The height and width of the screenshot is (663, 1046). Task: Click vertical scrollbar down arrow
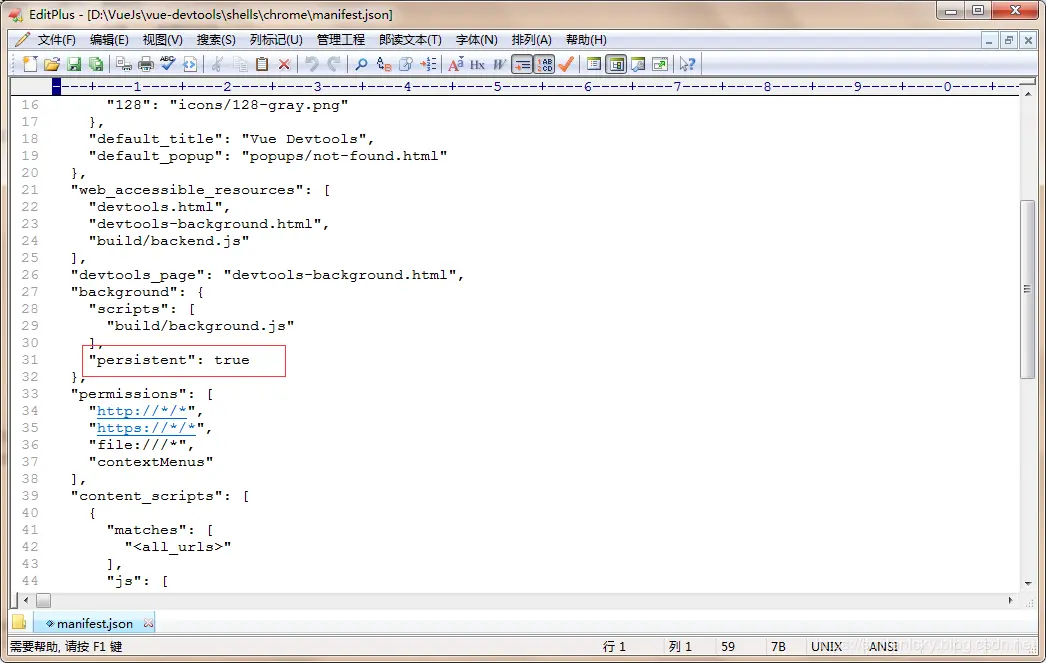[x=1027, y=584]
